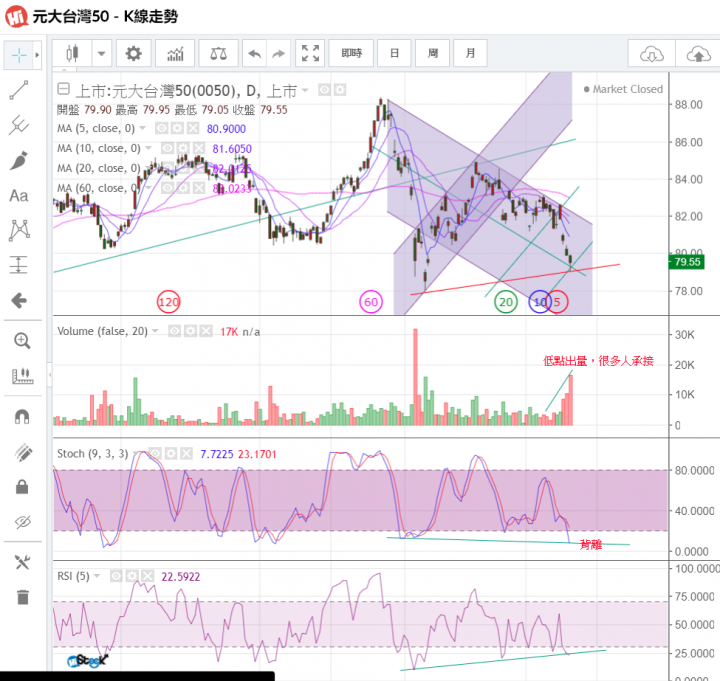Toggle lock all drawing tools

click(22, 487)
